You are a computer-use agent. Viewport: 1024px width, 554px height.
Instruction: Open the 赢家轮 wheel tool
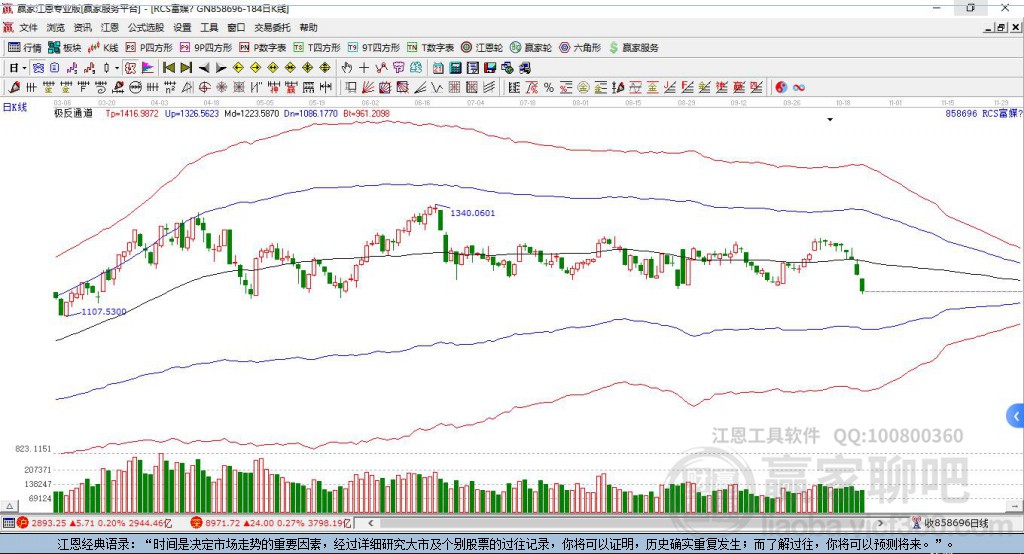(531, 48)
